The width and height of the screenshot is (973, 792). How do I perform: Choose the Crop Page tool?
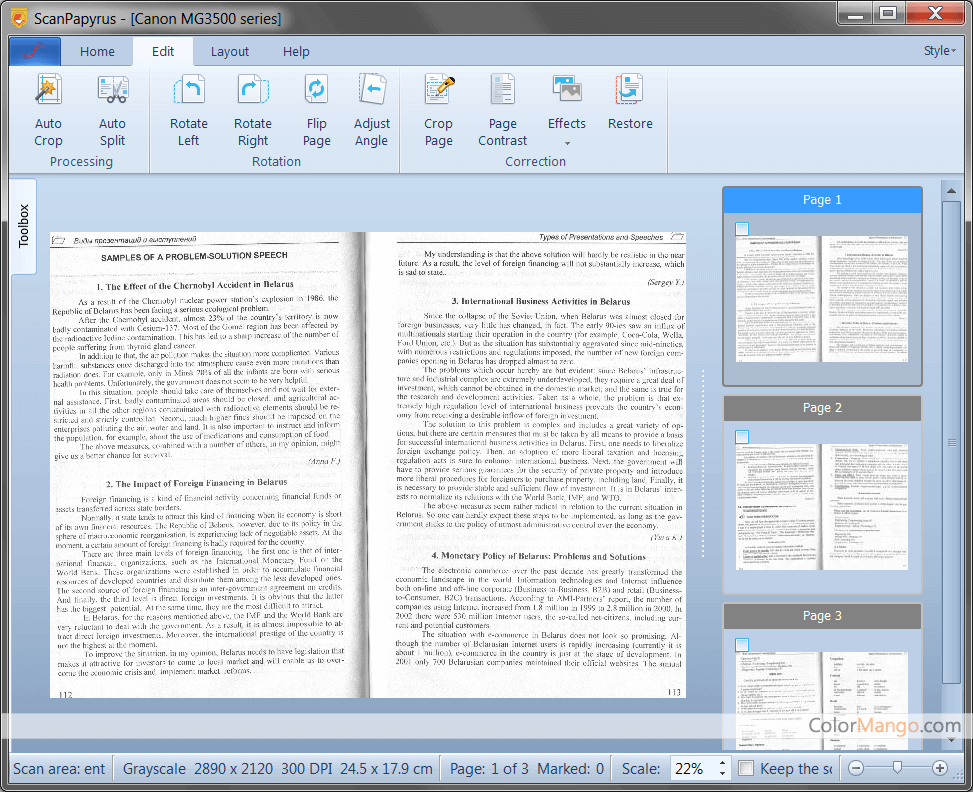438,92
